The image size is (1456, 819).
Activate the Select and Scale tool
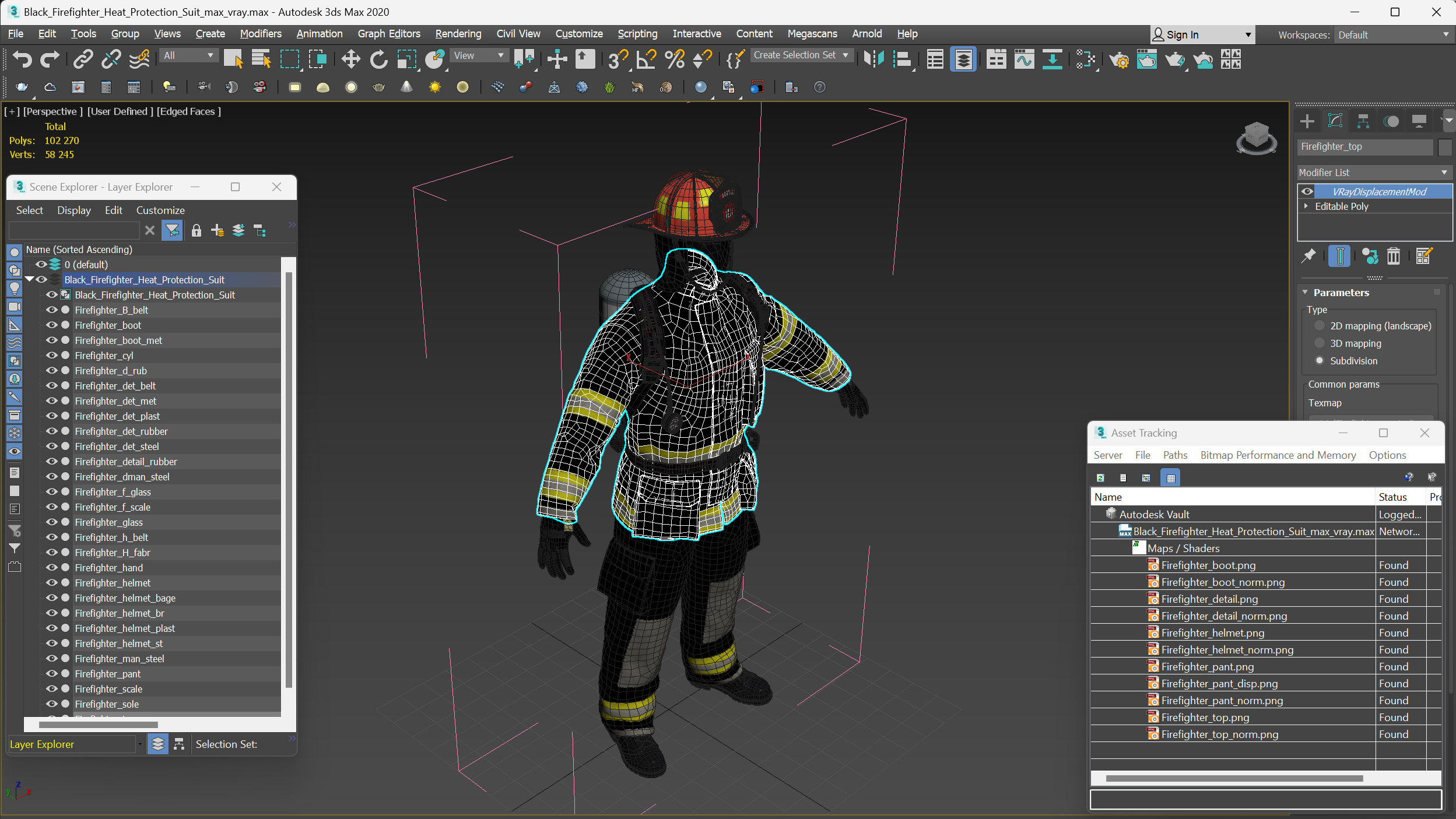[406, 59]
